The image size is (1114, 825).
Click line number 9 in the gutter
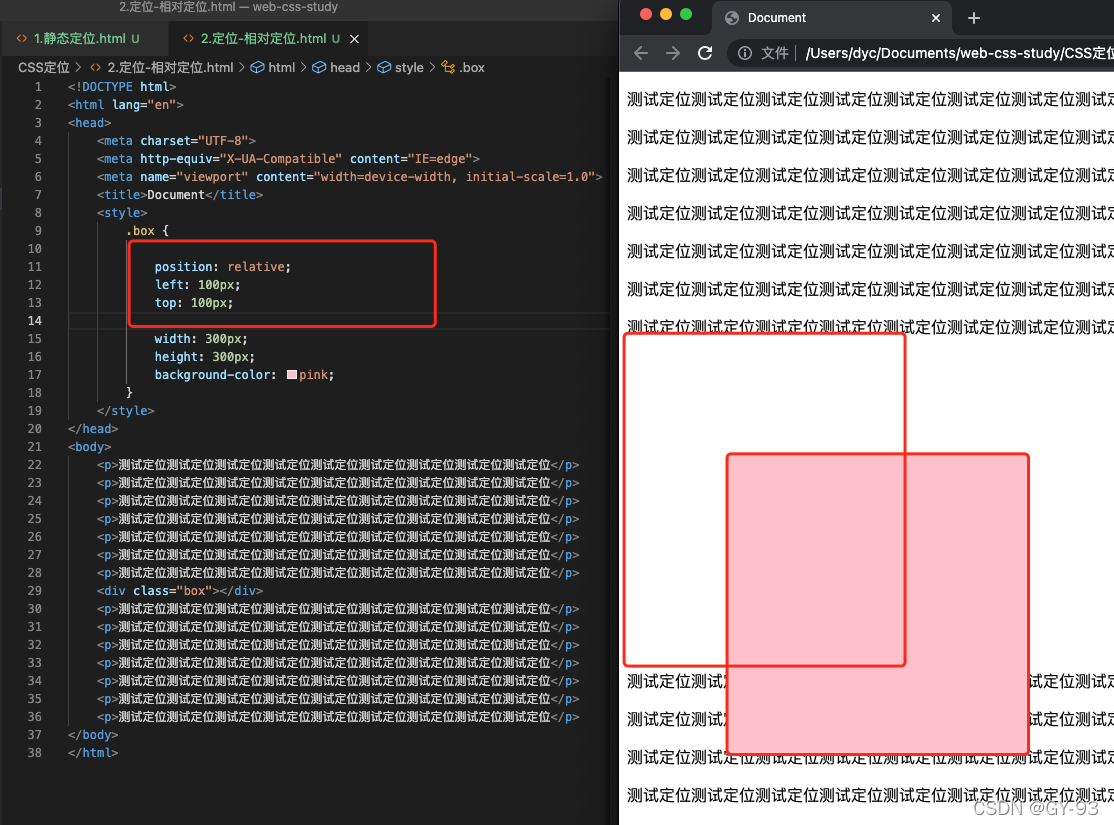pos(38,230)
